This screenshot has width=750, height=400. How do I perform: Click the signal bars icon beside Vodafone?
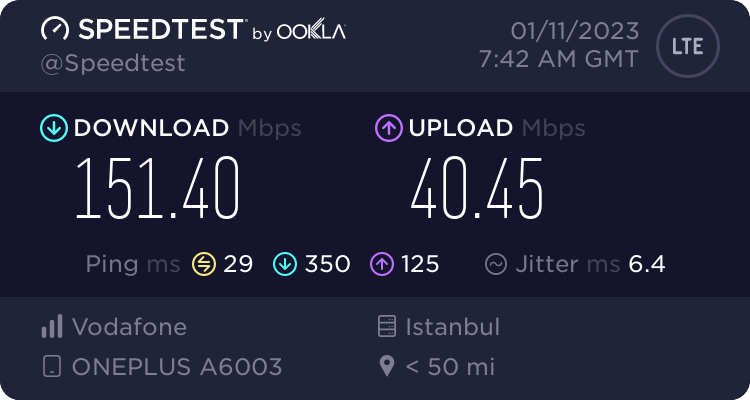point(52,326)
